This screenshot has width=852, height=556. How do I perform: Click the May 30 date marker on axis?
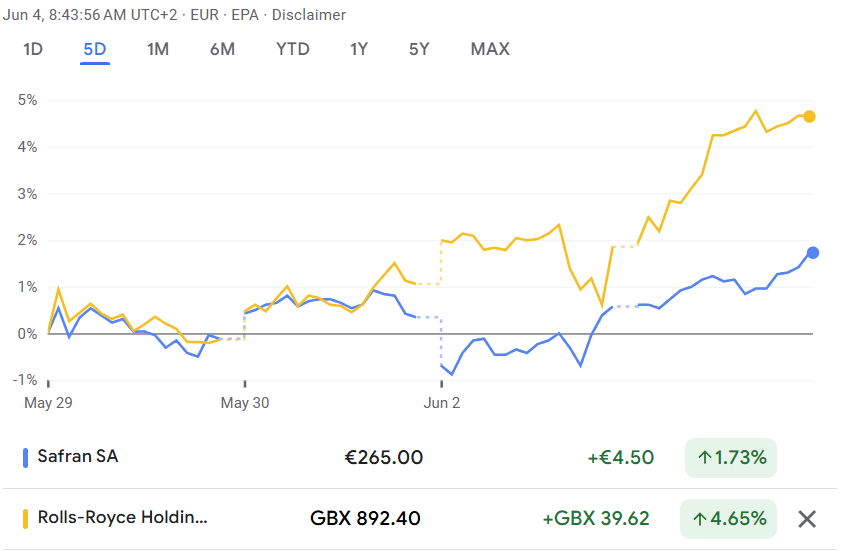(246, 403)
